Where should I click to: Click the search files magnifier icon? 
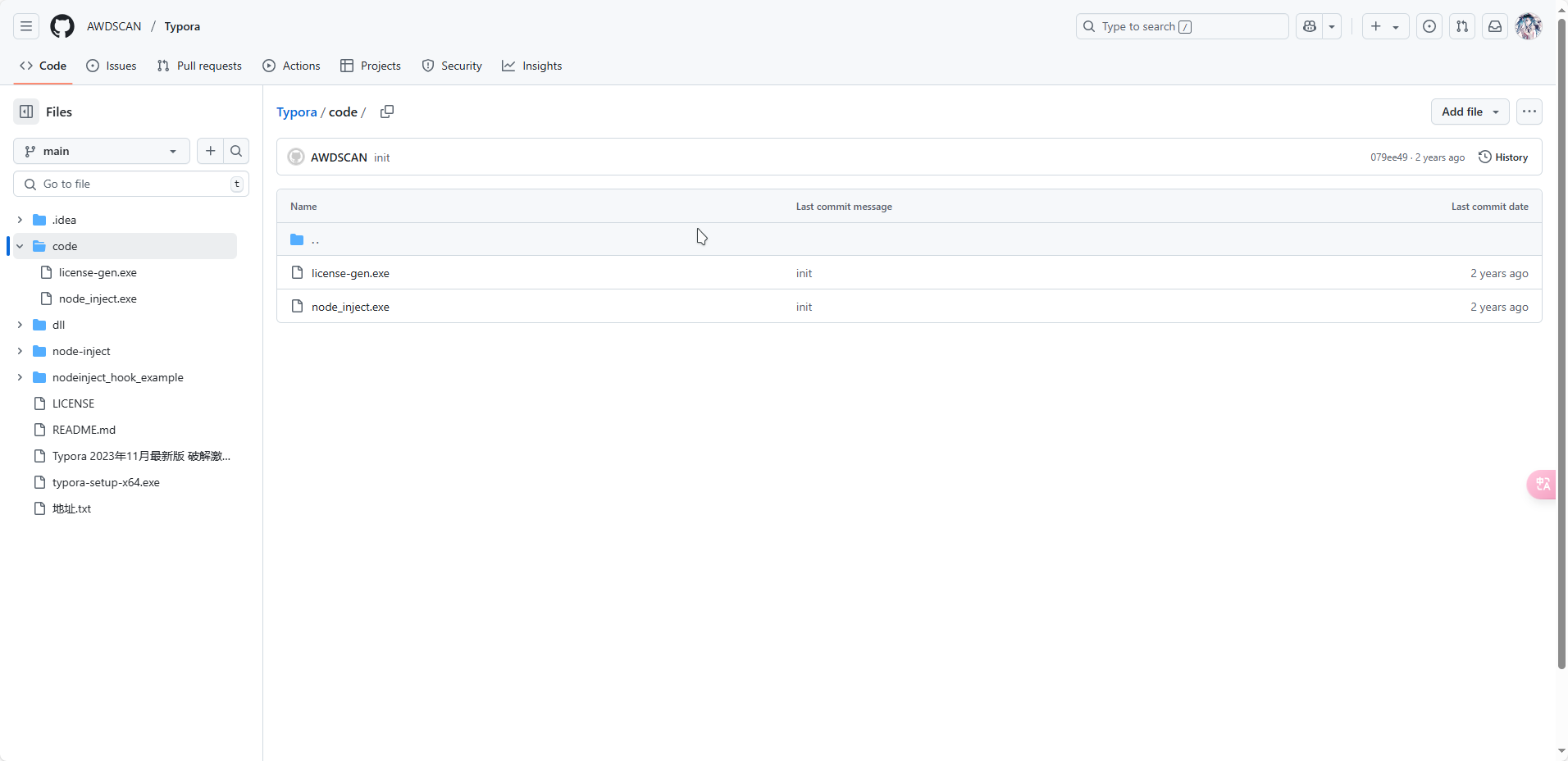[x=236, y=151]
